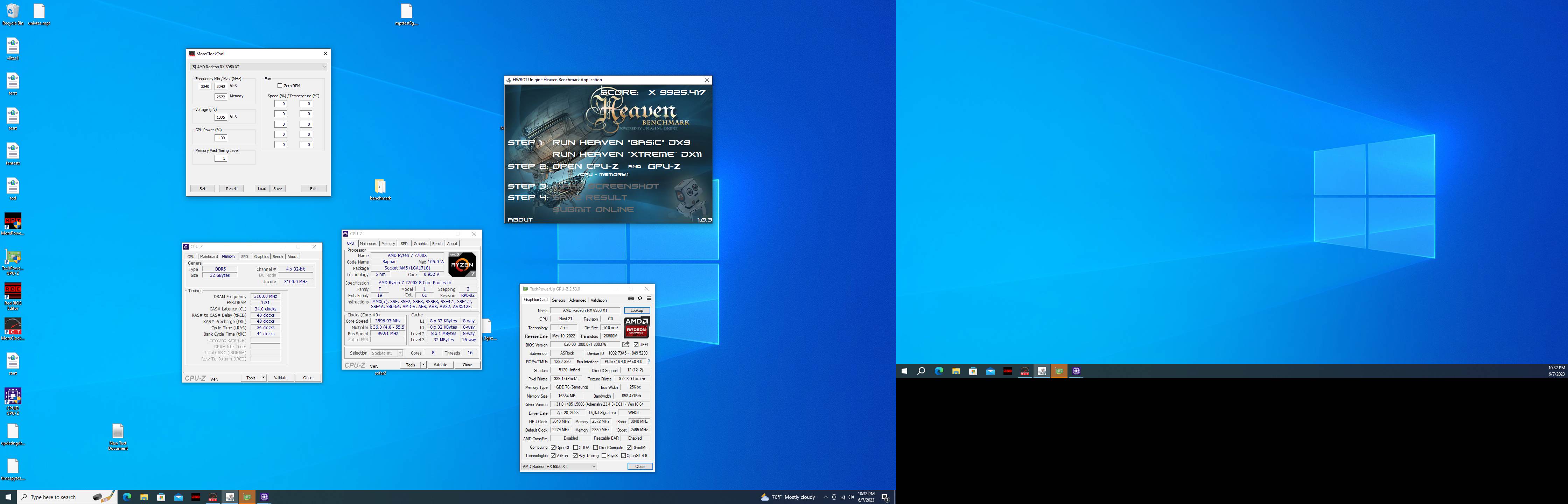Open Microsoft Store from the left taskbar

(x=161, y=497)
